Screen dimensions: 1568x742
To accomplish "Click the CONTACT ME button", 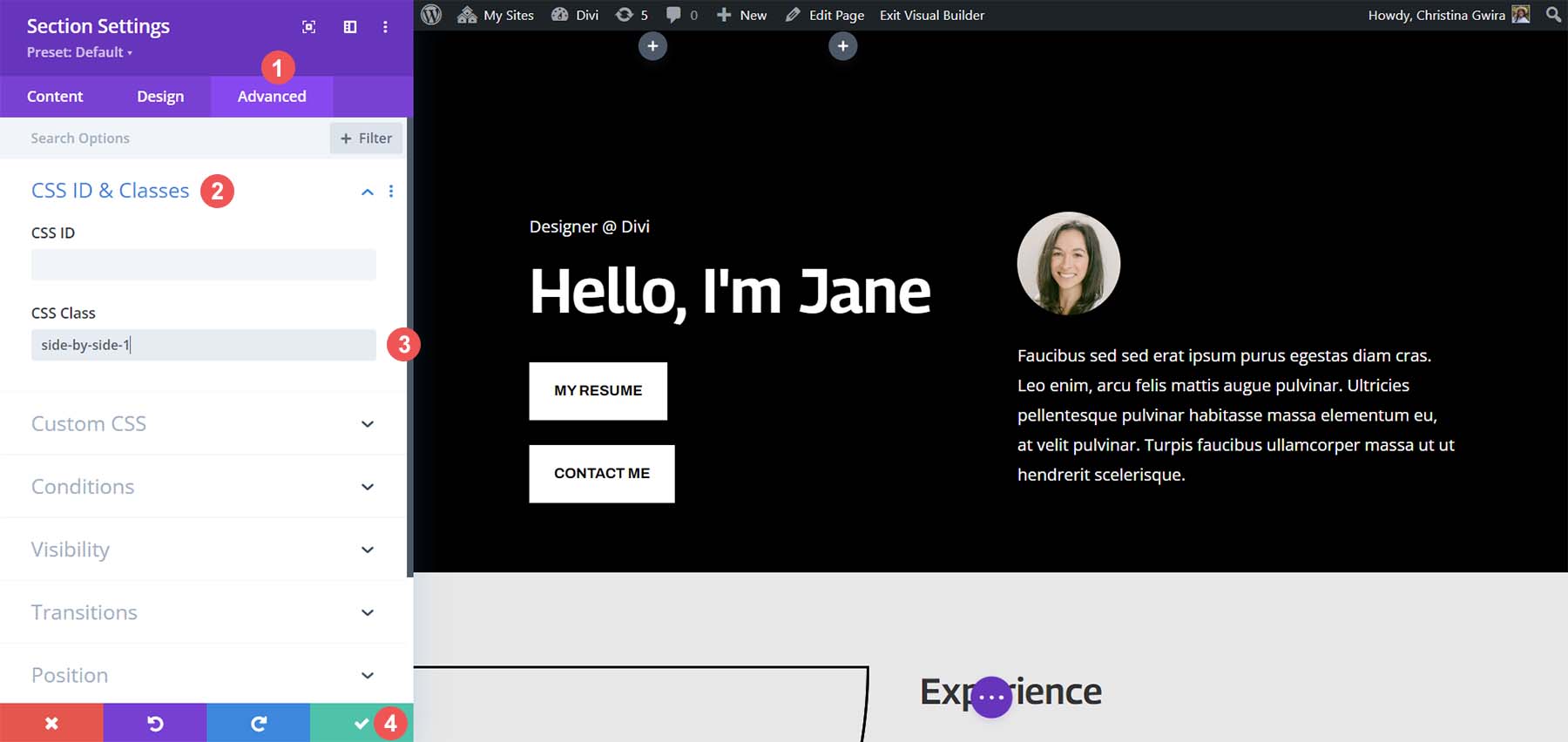I will [x=602, y=474].
